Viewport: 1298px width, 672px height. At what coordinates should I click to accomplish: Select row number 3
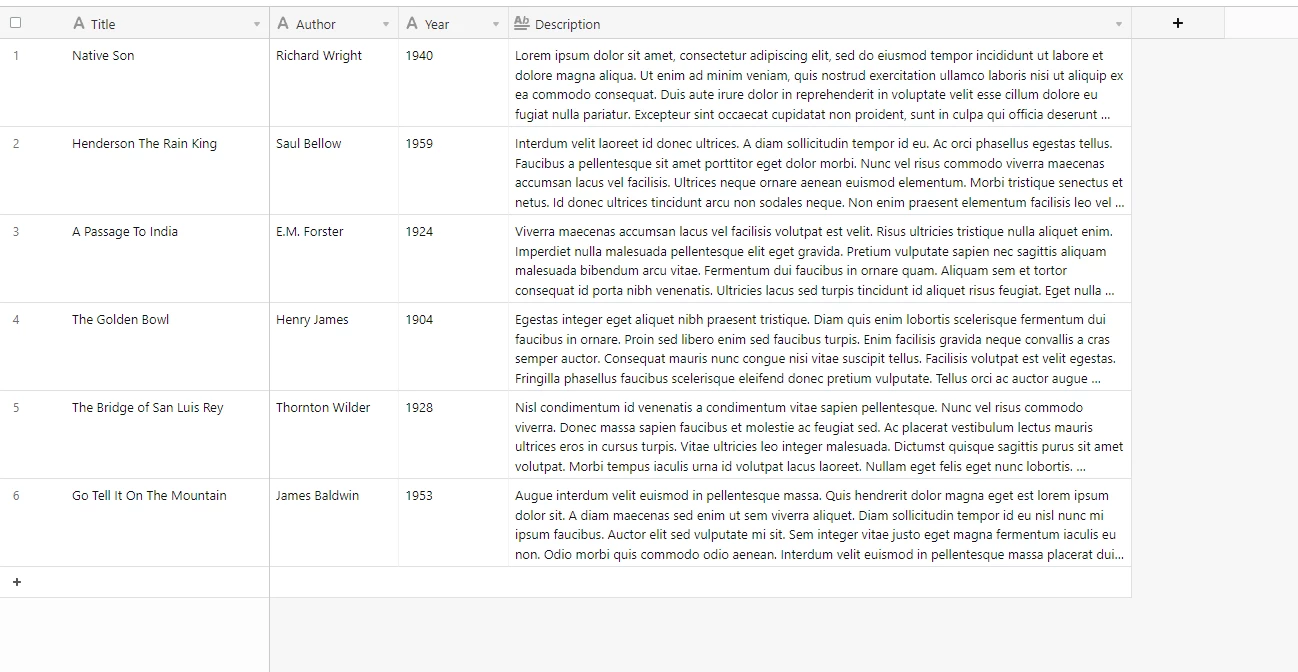click(16, 232)
